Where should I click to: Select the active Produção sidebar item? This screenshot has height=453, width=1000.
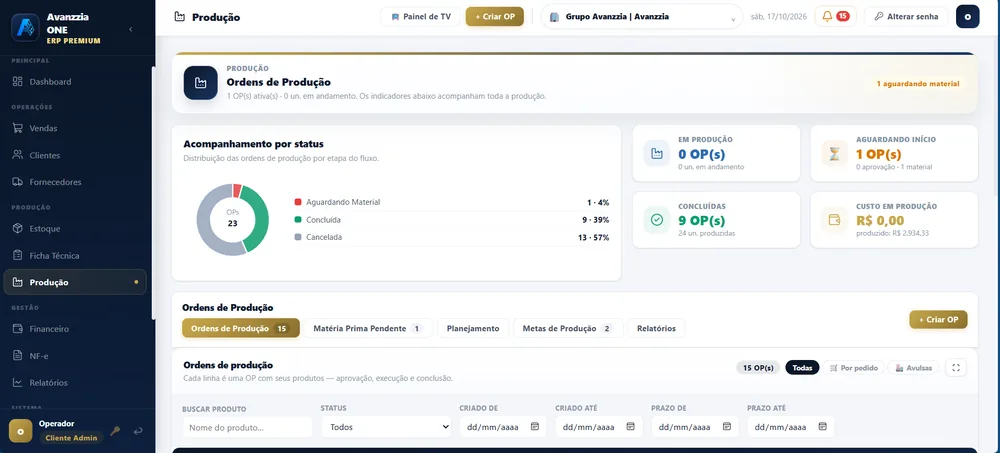point(75,282)
